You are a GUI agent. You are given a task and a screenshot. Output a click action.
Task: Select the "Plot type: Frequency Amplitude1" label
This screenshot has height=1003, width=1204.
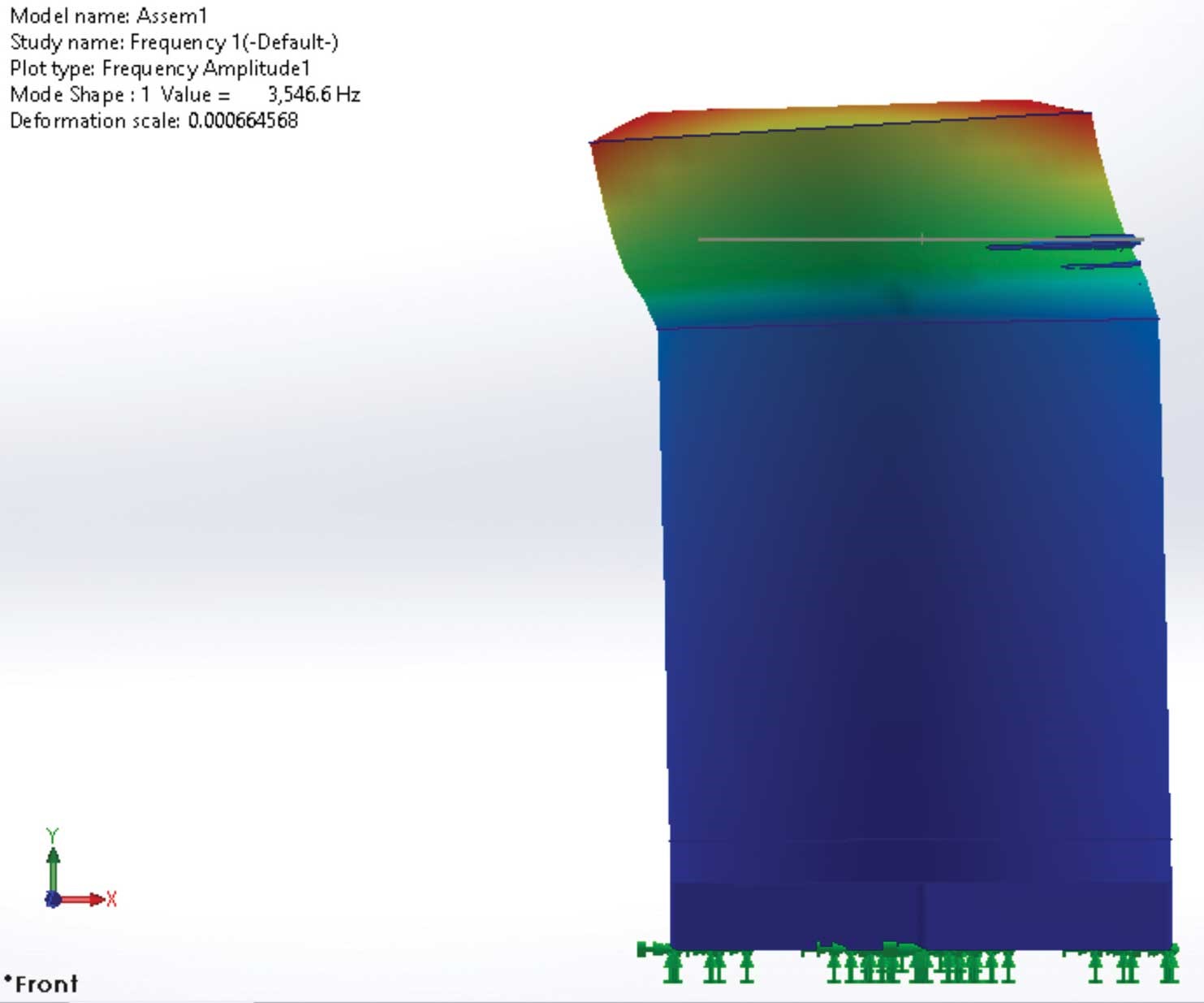tap(160, 68)
